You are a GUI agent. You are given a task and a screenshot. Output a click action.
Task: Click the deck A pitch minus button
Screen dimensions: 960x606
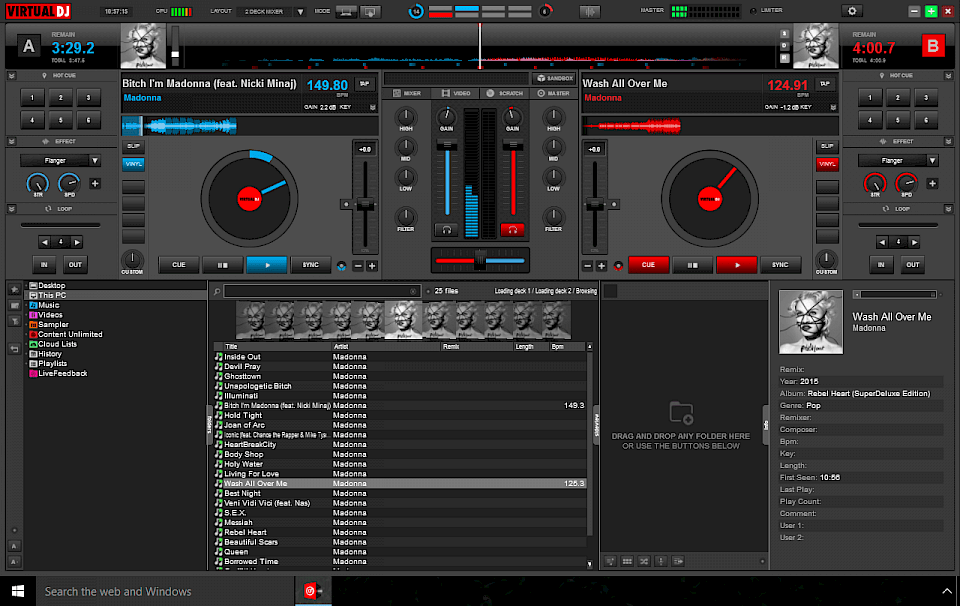point(358,266)
